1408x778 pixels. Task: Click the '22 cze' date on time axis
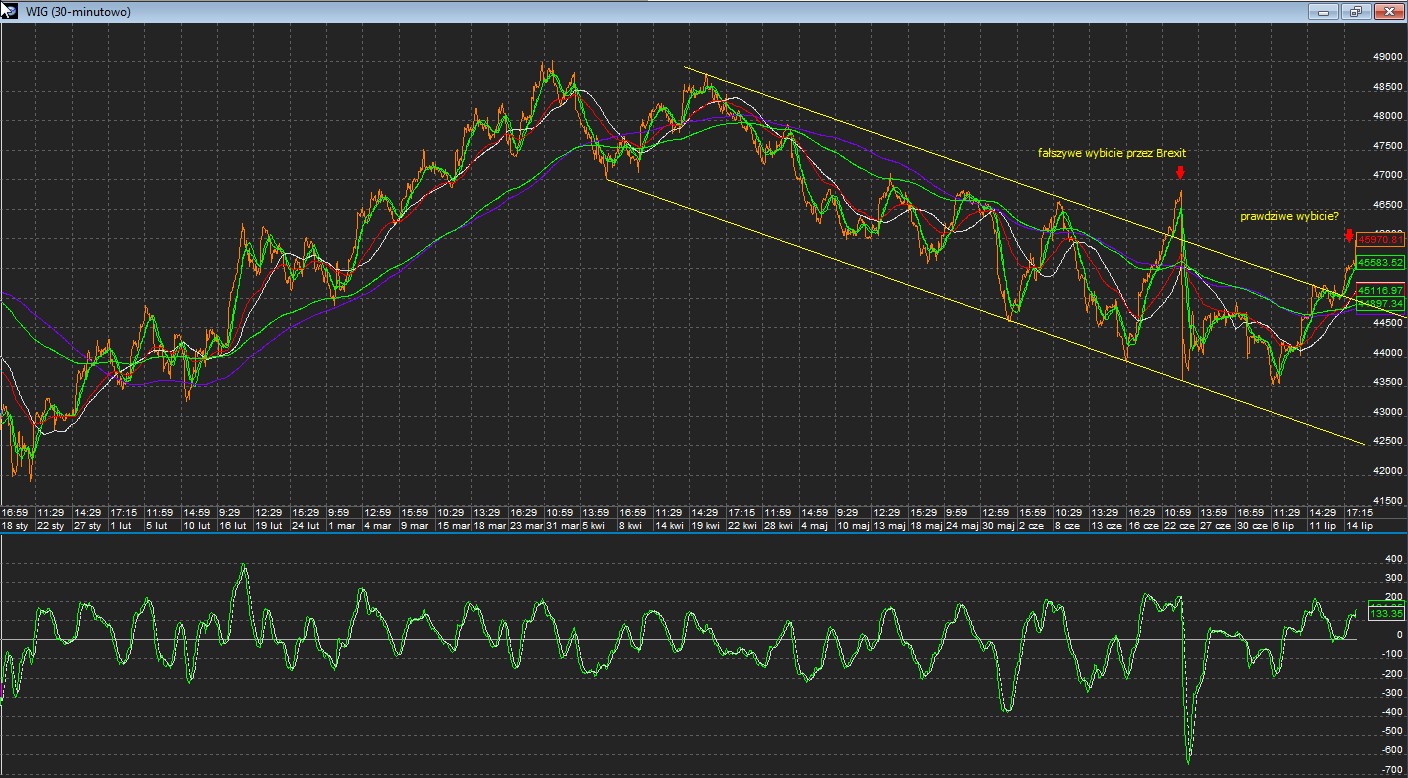pyautogui.click(x=1181, y=525)
